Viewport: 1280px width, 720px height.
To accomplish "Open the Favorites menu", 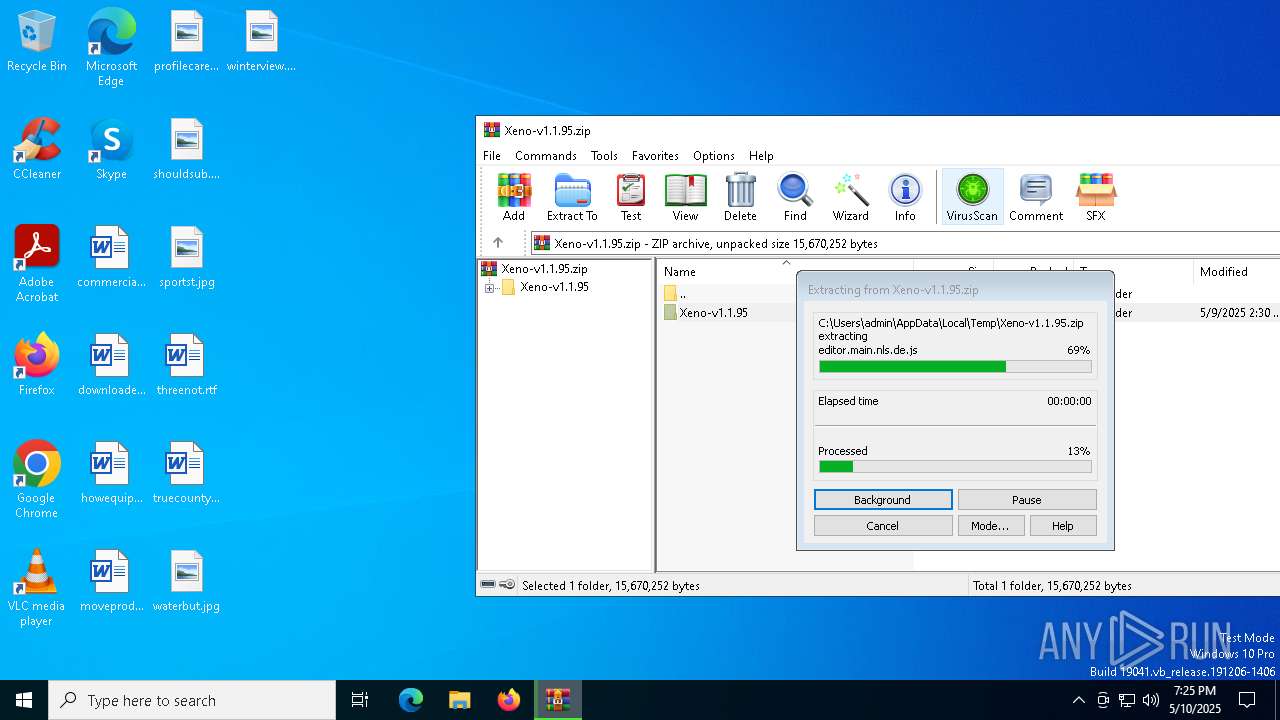I will point(655,156).
